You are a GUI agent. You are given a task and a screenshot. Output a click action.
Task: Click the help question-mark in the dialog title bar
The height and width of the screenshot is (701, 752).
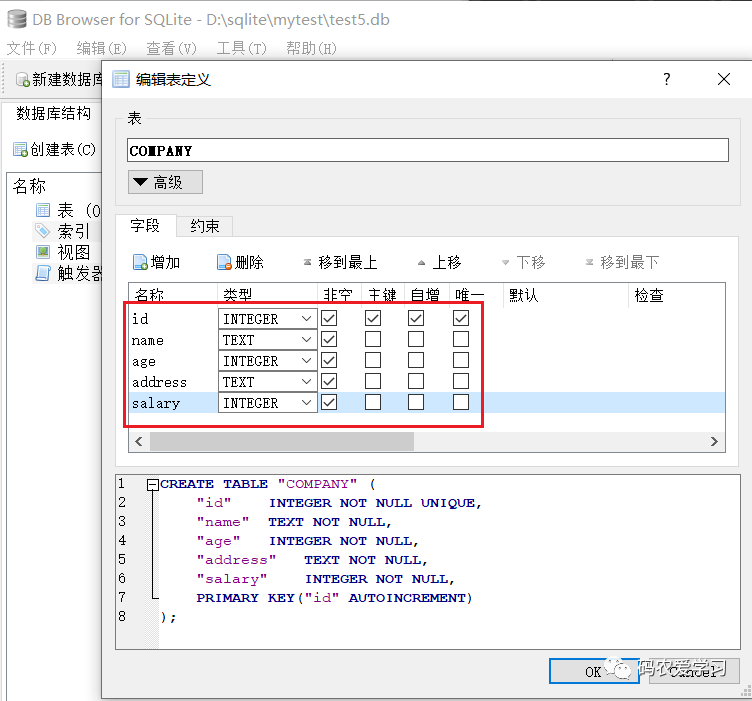tap(667, 79)
